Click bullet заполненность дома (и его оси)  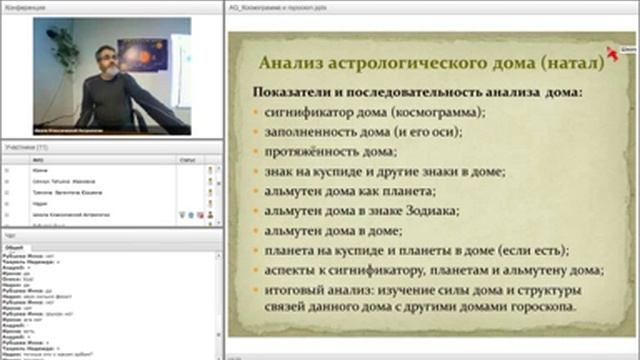click(x=363, y=132)
